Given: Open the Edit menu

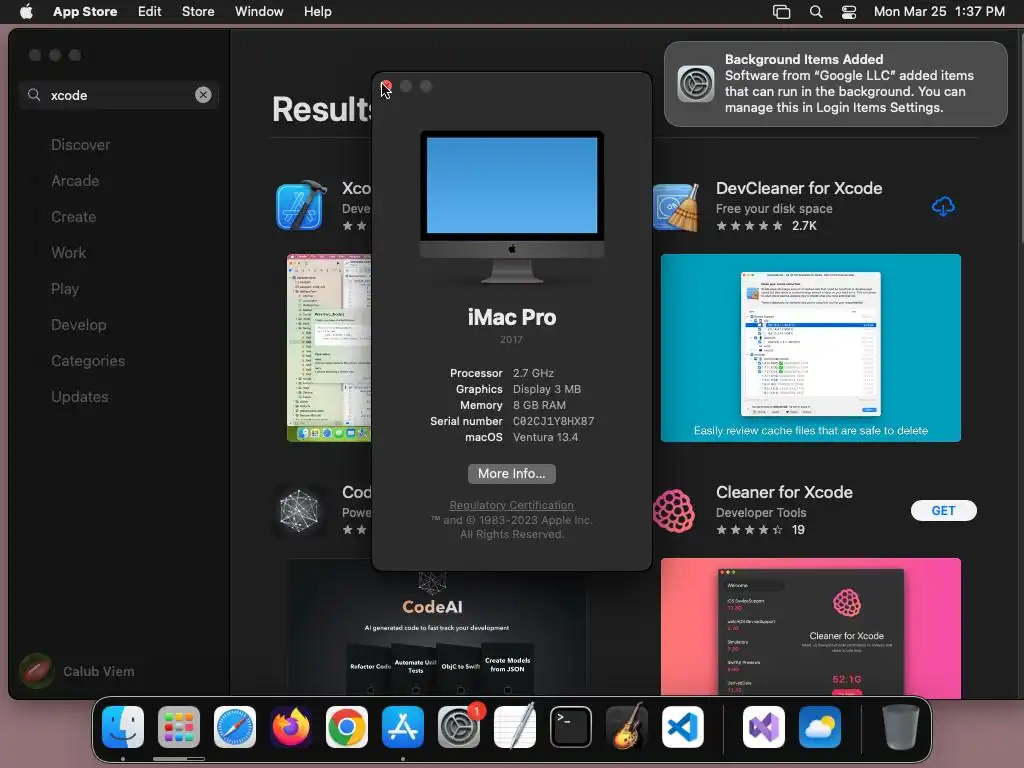Looking at the screenshot, I should point(150,12).
